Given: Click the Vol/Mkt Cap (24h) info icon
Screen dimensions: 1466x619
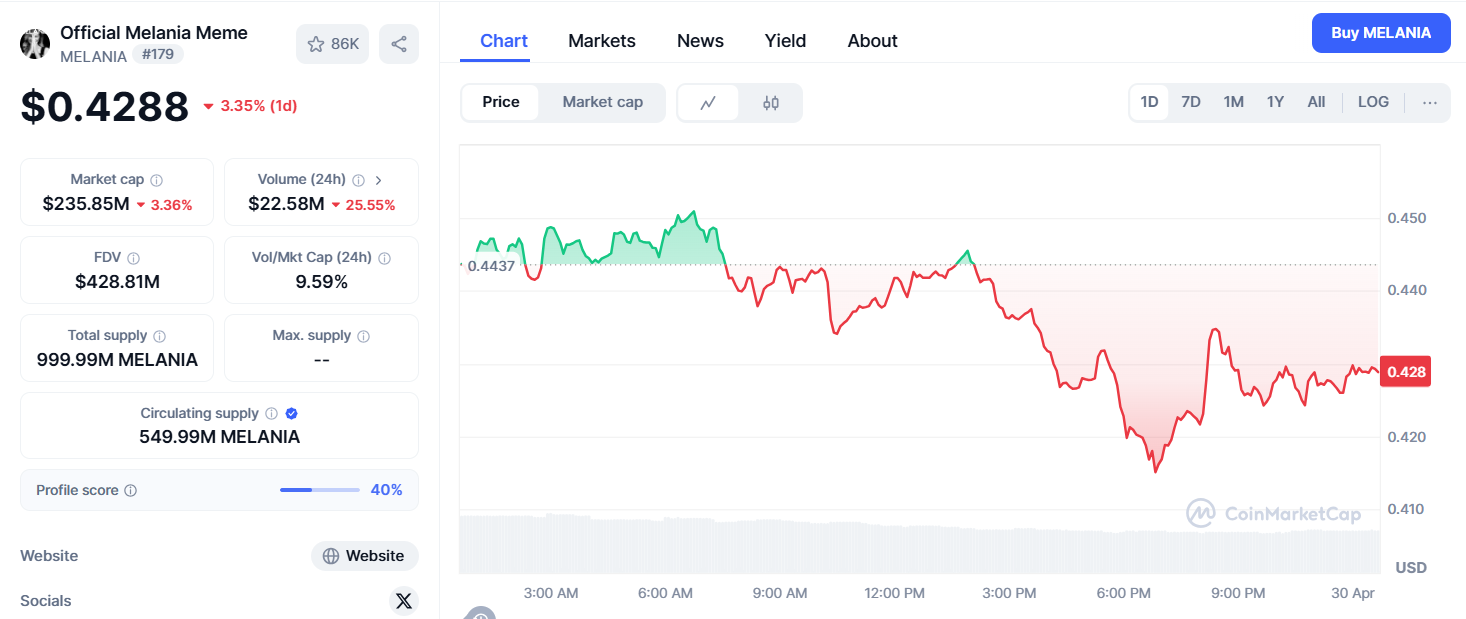Looking at the screenshot, I should [x=384, y=258].
